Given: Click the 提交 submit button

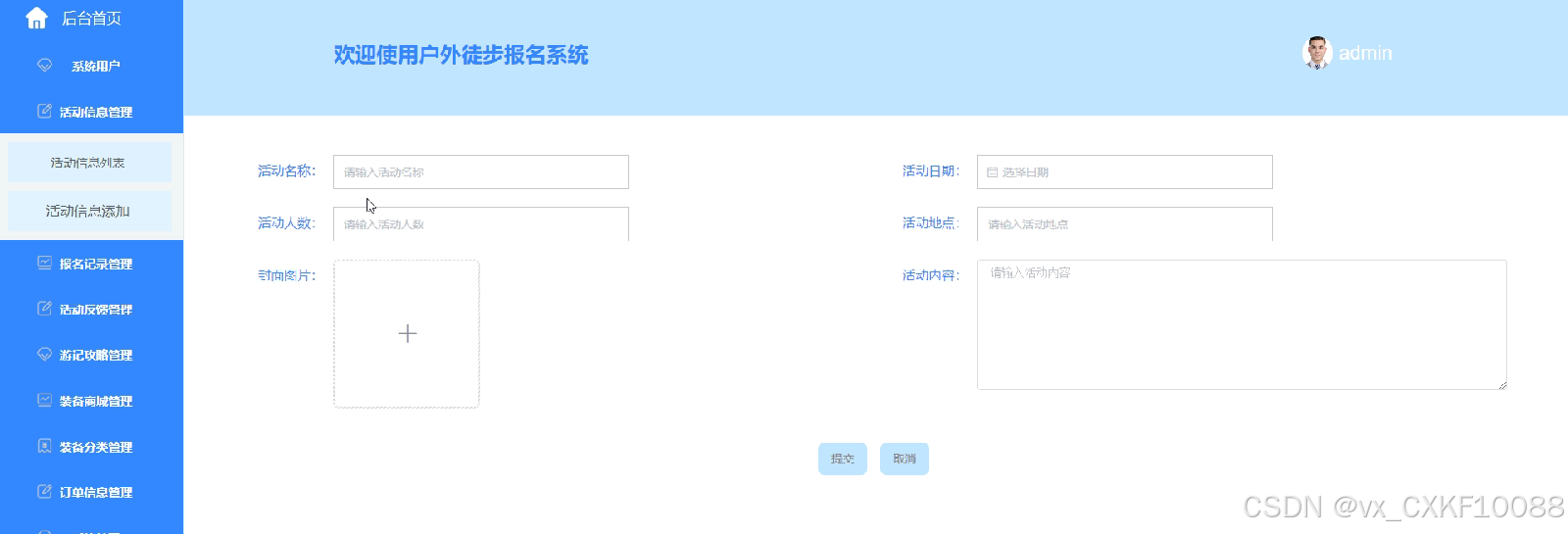Looking at the screenshot, I should point(843,459).
